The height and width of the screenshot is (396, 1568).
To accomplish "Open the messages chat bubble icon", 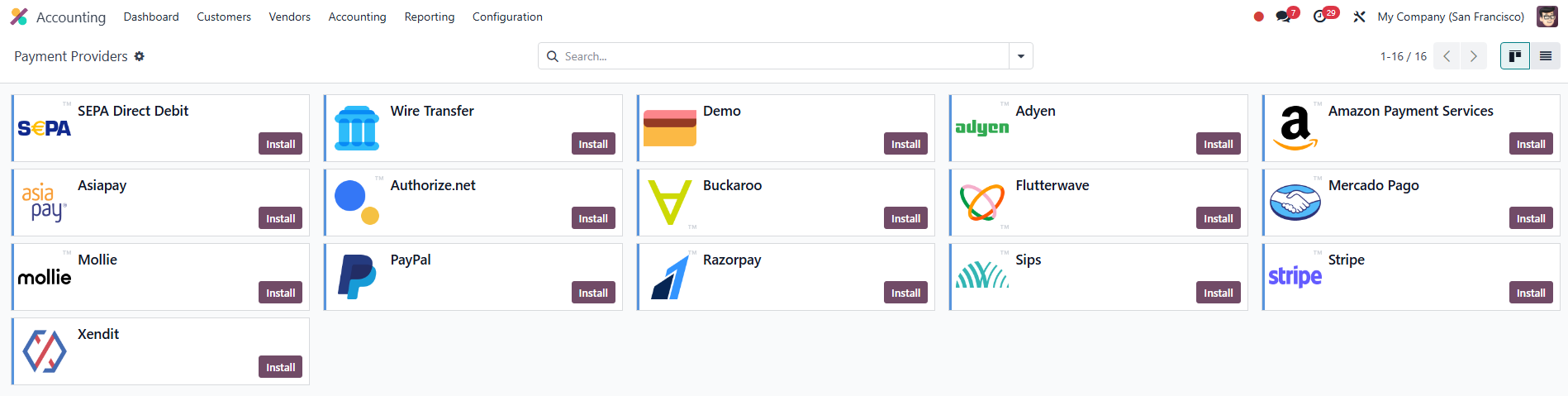I will tap(1283, 17).
